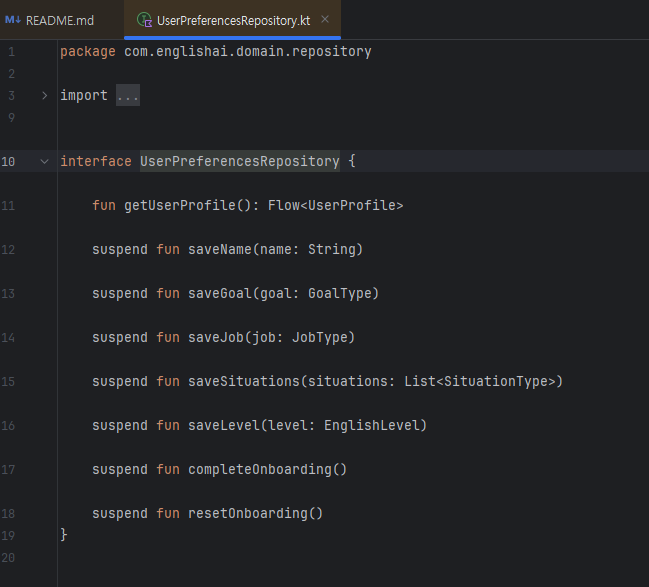Select the UserPreferencesRepository.kt tab

(233, 20)
